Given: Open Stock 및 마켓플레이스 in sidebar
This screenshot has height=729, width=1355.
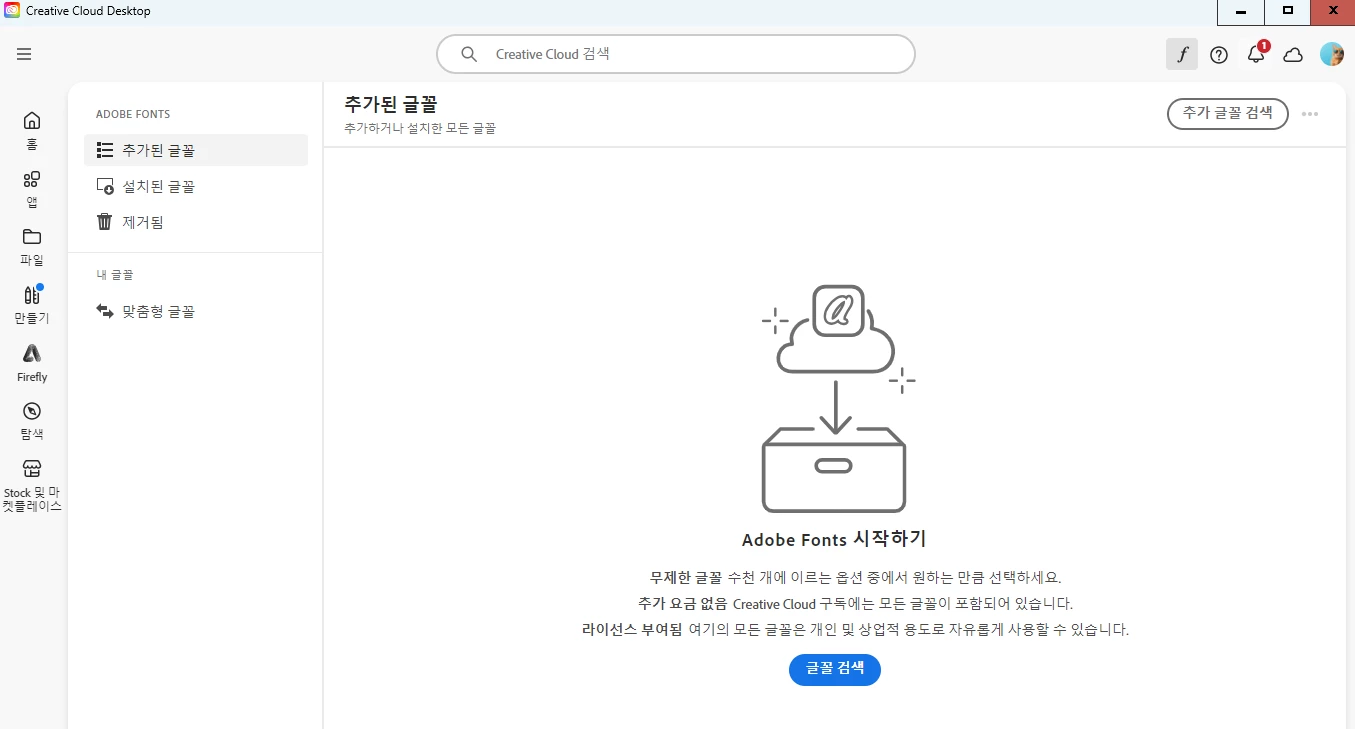Looking at the screenshot, I should coord(32,486).
